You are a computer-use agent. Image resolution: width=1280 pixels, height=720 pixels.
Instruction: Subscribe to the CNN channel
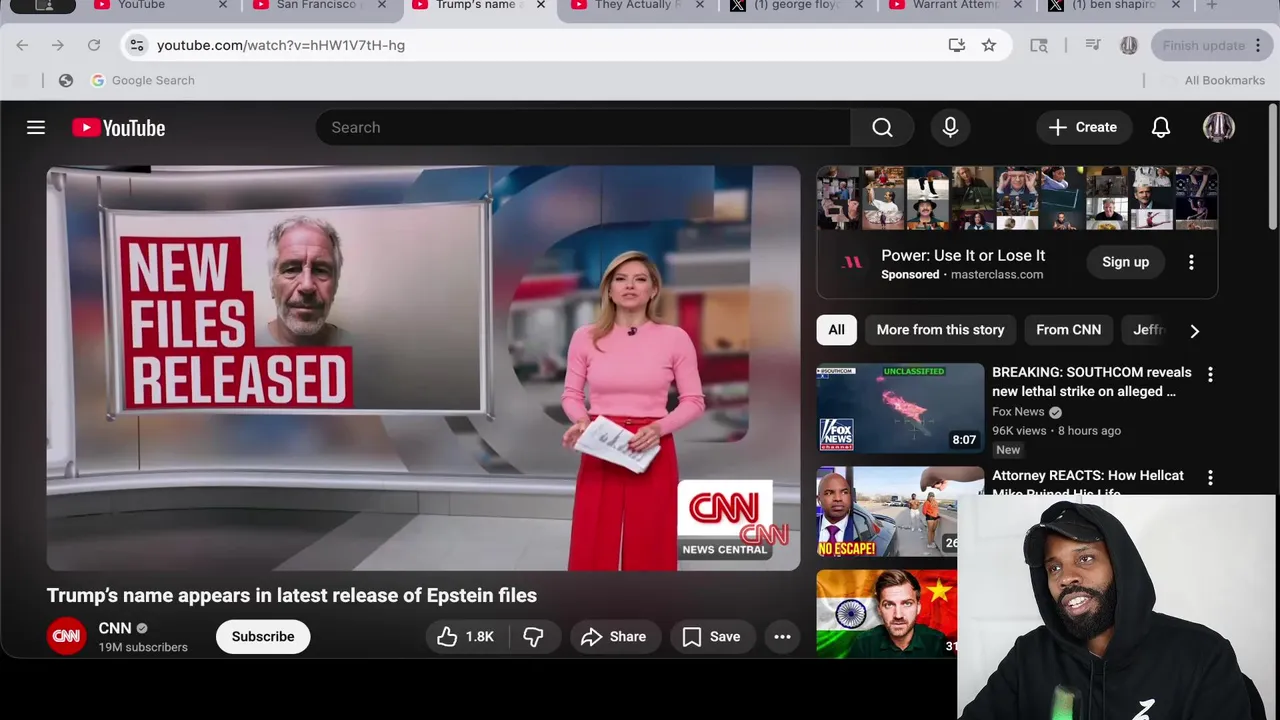tap(263, 636)
